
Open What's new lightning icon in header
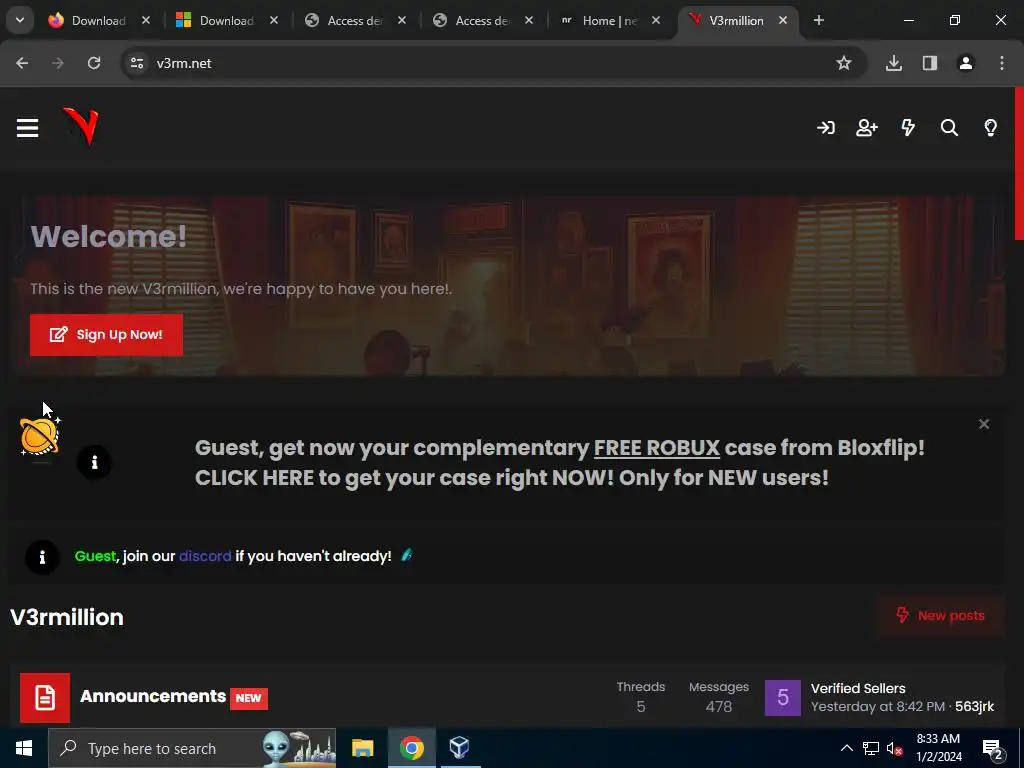[x=908, y=127]
